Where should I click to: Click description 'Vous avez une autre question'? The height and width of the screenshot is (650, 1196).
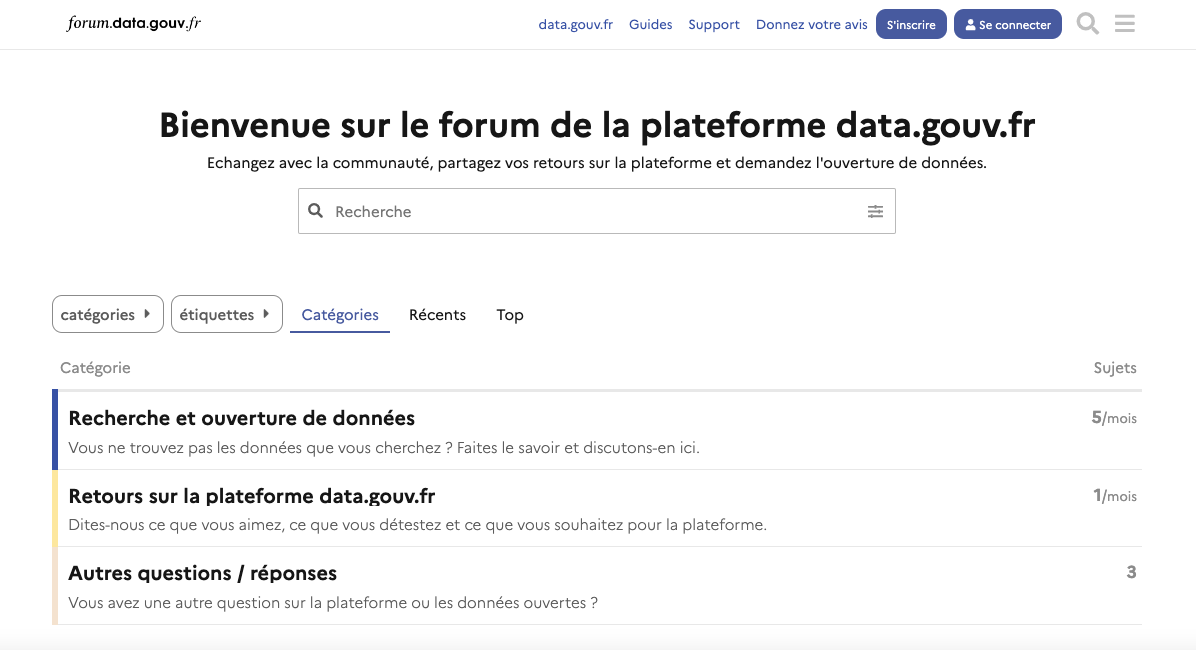point(333,603)
